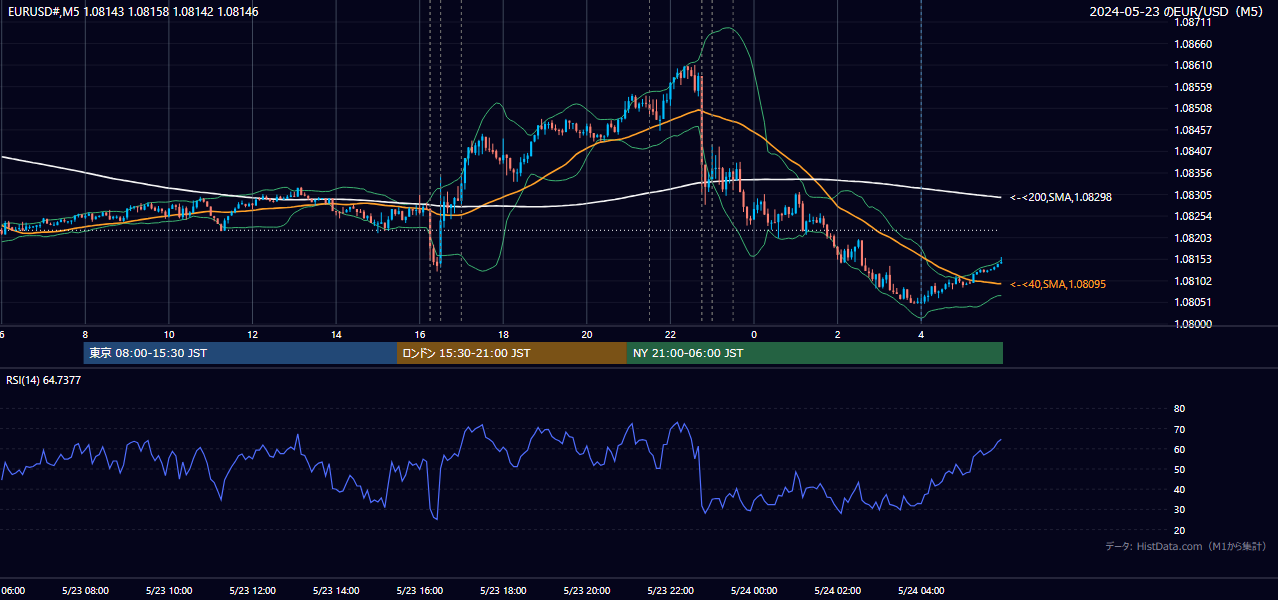Viewport: 1278px width, 600px height.
Task: Click the date label 5/23 20:00
Action: tap(586, 590)
